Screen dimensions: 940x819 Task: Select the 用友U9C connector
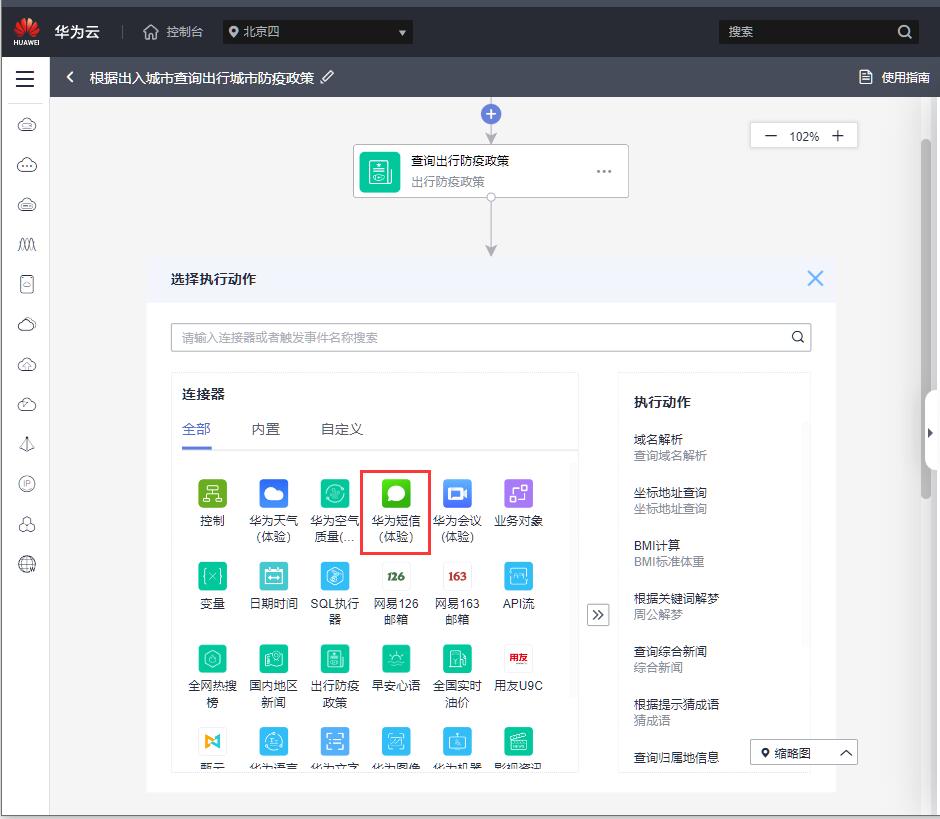[518, 669]
